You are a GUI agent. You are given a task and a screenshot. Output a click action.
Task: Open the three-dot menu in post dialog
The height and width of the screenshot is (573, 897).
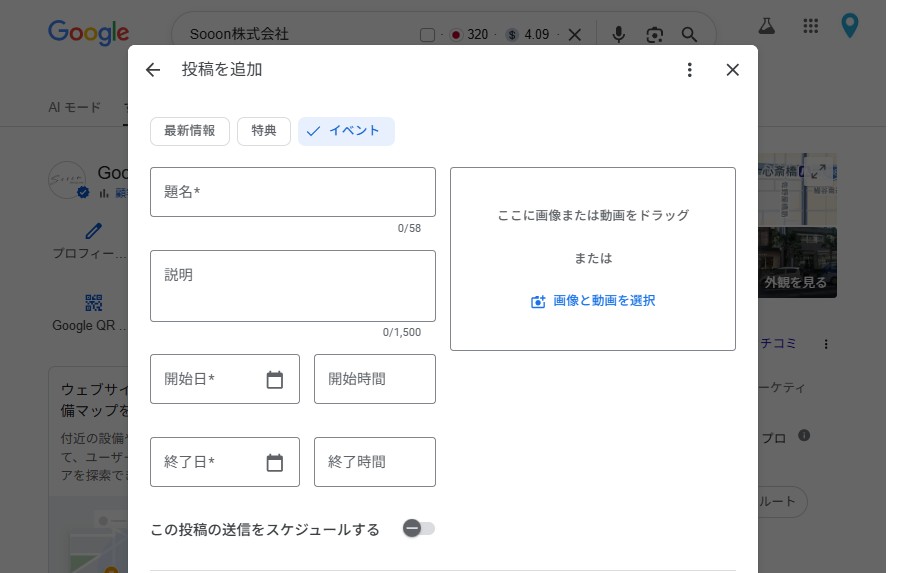689,70
